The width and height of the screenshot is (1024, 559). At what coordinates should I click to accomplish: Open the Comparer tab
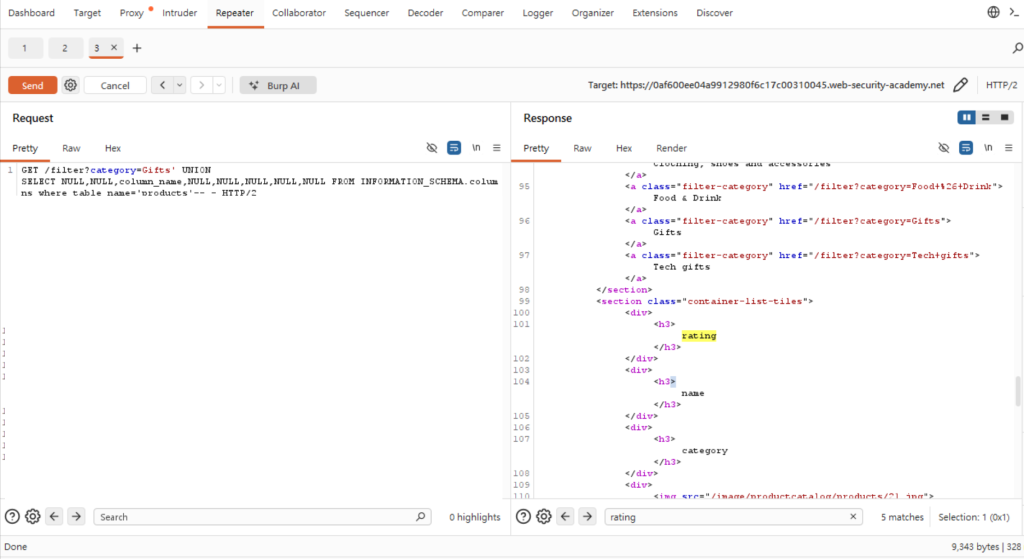pos(483,13)
